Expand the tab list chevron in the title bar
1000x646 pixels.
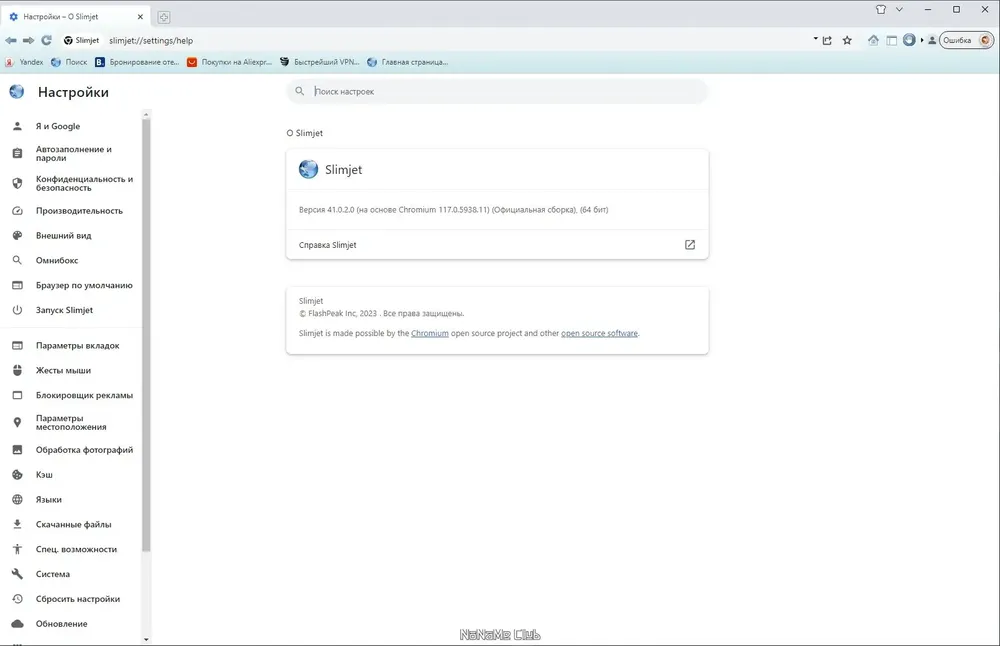coord(899,10)
